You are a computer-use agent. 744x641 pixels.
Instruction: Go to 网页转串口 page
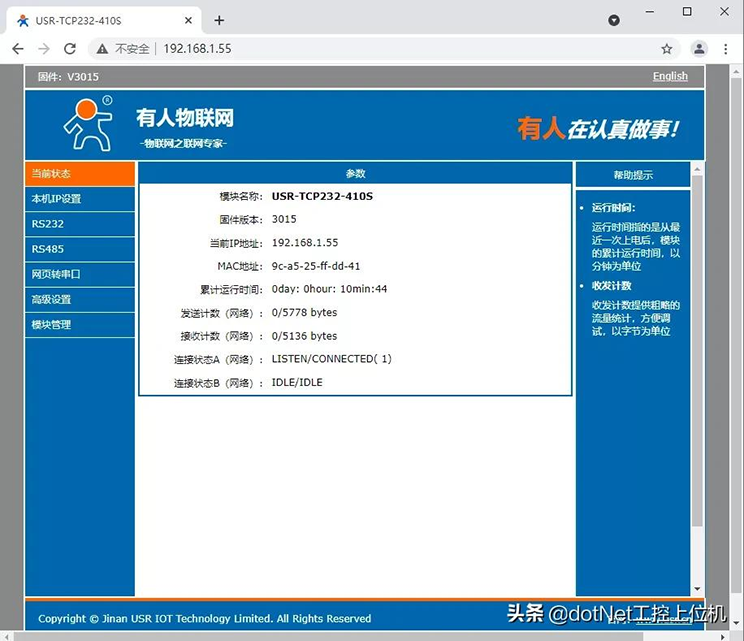coord(80,274)
